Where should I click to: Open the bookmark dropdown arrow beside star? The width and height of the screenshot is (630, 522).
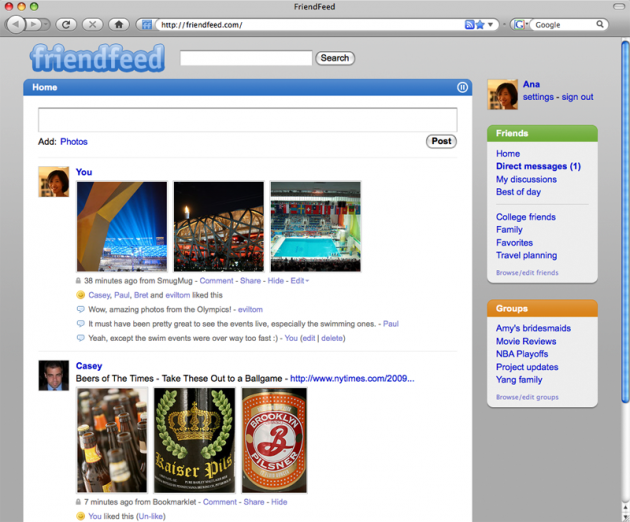point(491,25)
